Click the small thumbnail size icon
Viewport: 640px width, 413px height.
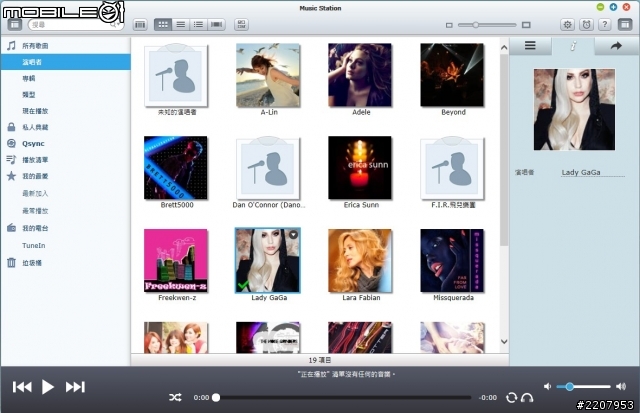point(449,25)
